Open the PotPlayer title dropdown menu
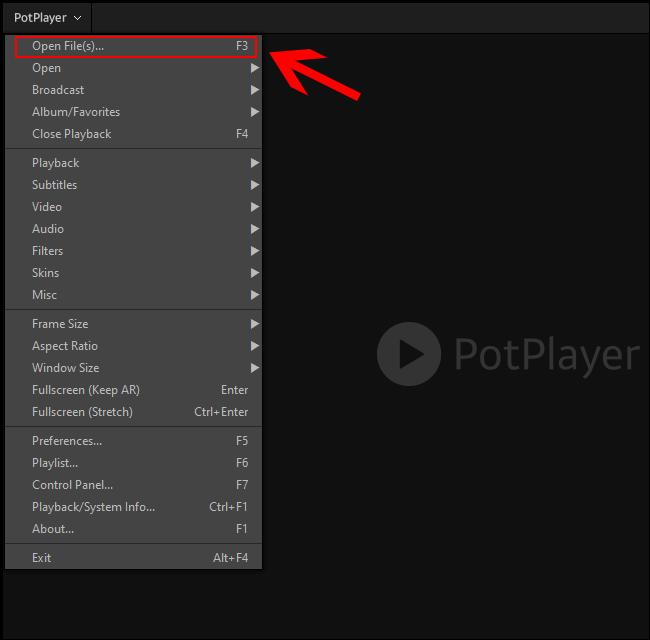The height and width of the screenshot is (640, 650). [47, 17]
